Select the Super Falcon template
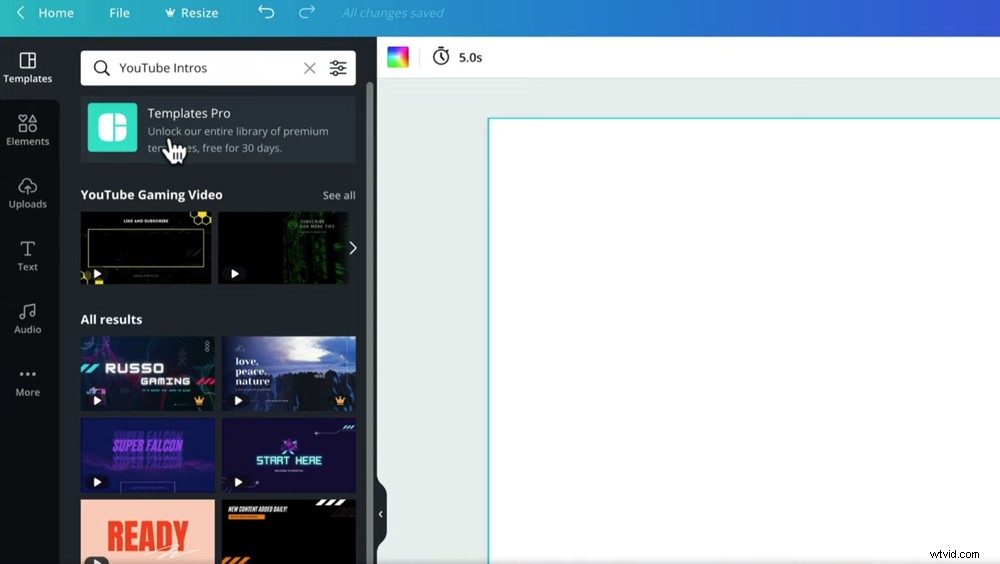The height and width of the screenshot is (564, 1000). [147, 456]
